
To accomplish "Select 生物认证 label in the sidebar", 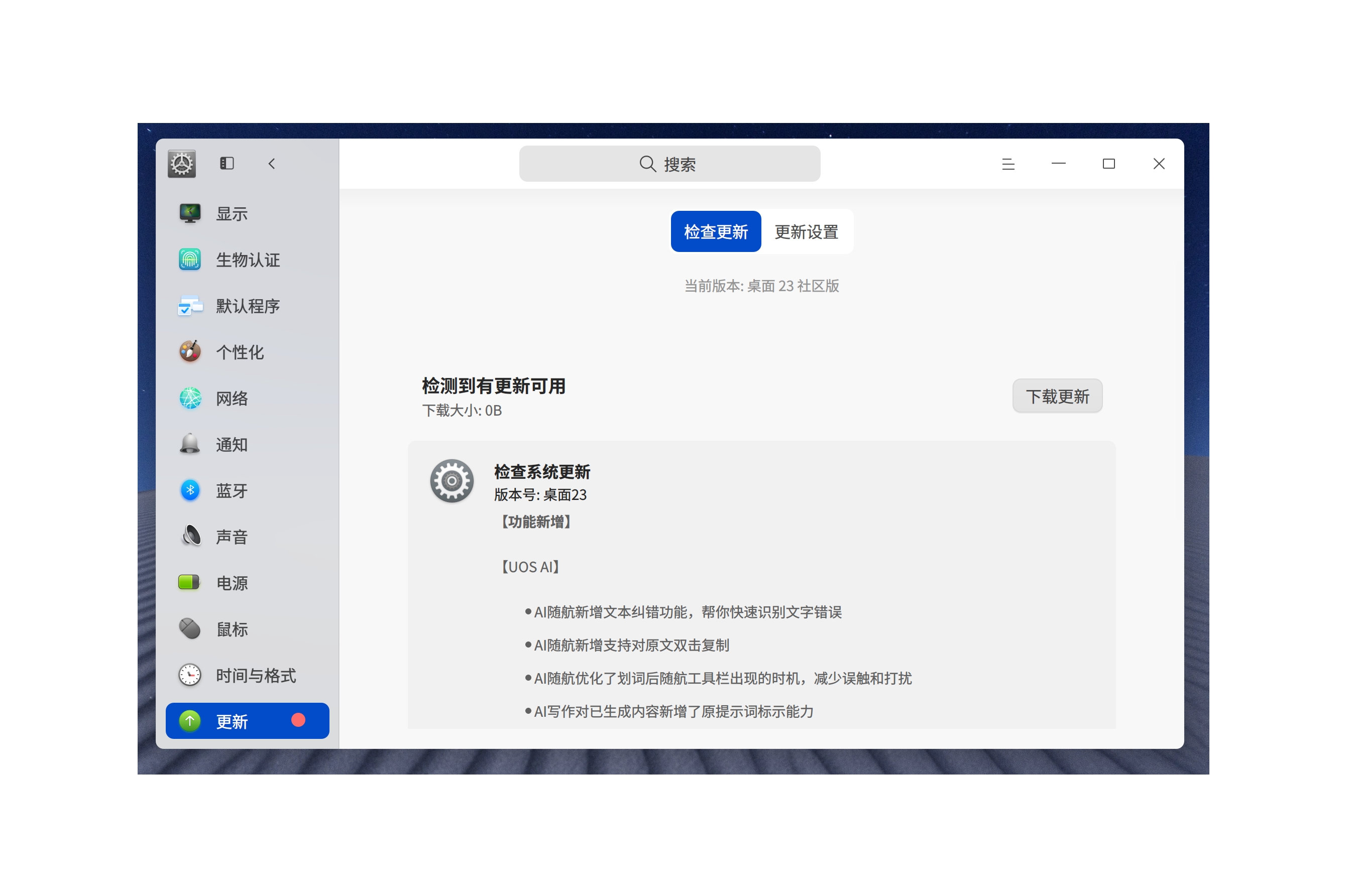I will (x=248, y=260).
